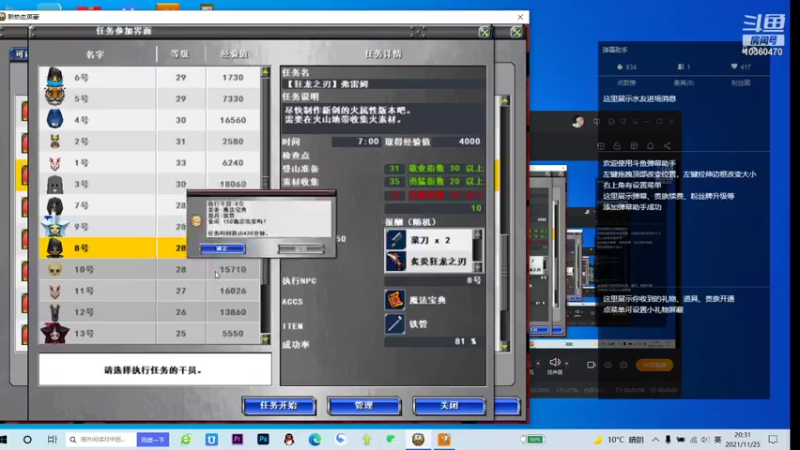Click the 关闭 button

tap(449, 406)
